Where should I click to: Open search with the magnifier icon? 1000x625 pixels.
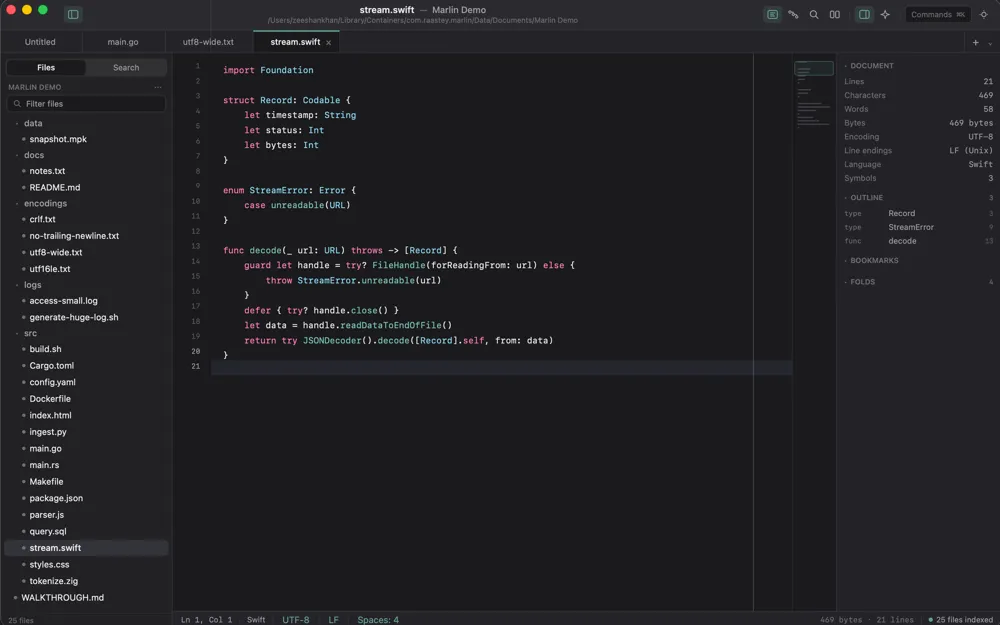[x=814, y=14]
